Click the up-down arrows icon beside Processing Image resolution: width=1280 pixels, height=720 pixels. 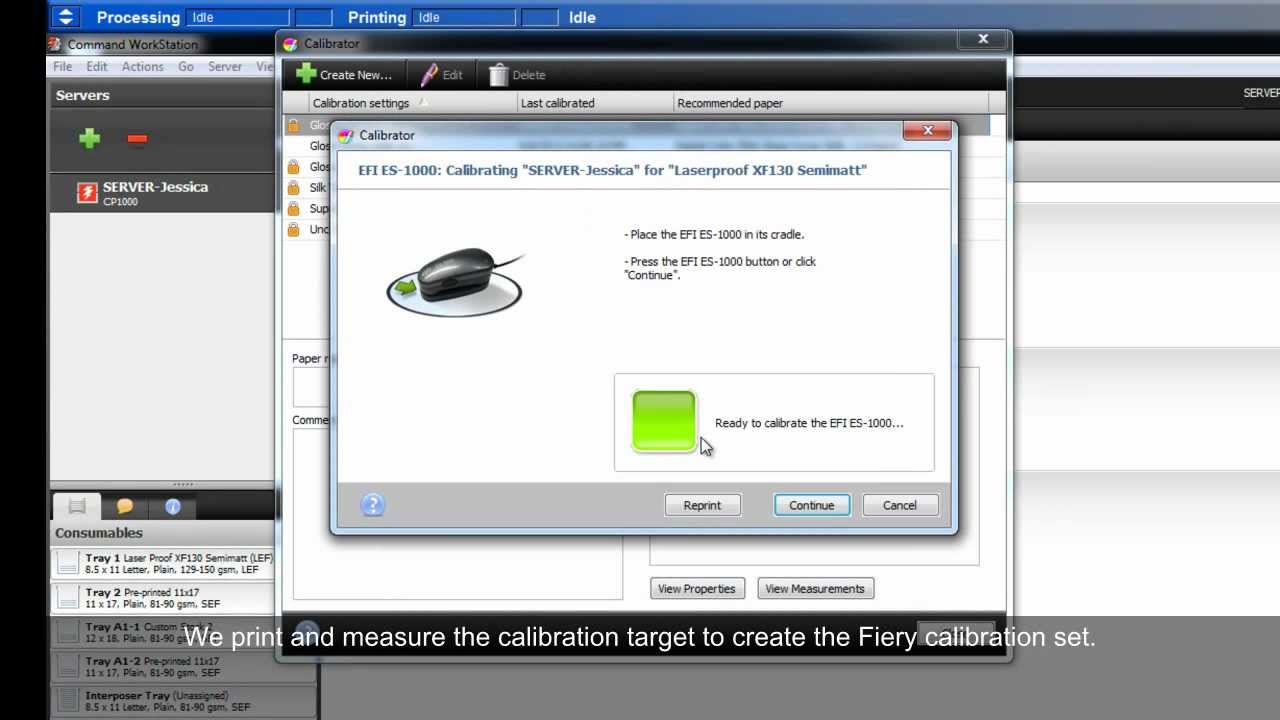tap(66, 17)
